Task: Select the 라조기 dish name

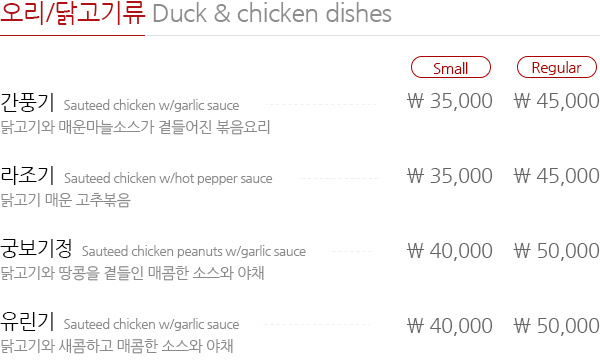Action: coord(27,175)
